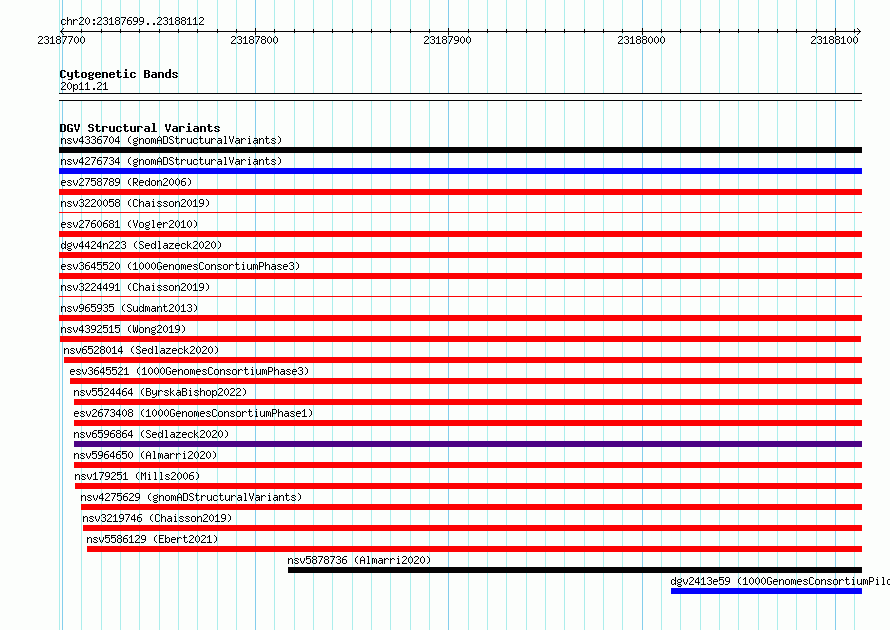Viewport: 890px width, 630px height.
Task: Select the nsv6528014 (Sedlazeck2020) label
Action: click(141, 350)
